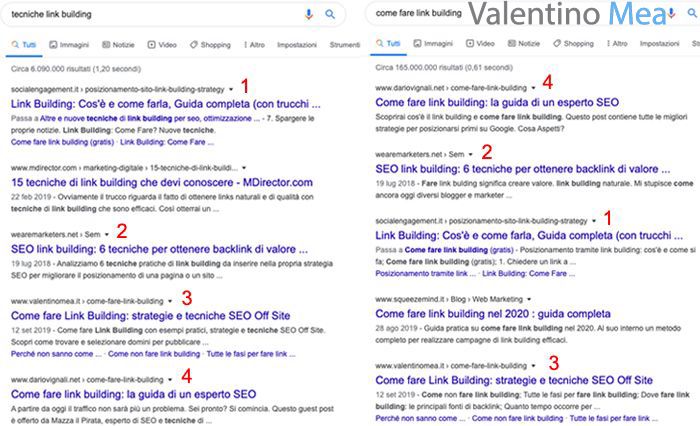Screen dimensions: 700x426
Task: Click the www.mdirector.com › marketing-digitale breadcrumb
Action: tap(124, 168)
